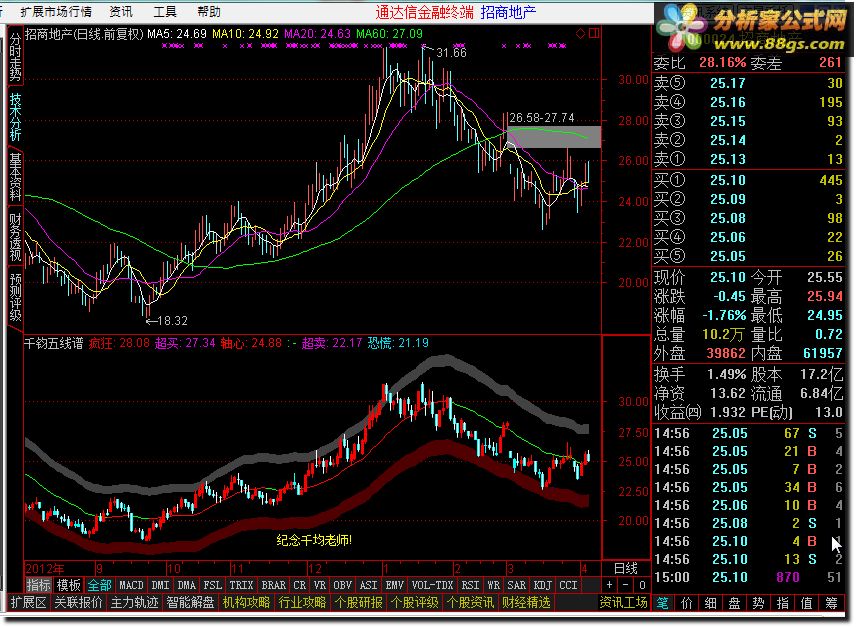This screenshot has height=627, width=856.
Task: Open the 个股研报 link
Action: [359, 602]
